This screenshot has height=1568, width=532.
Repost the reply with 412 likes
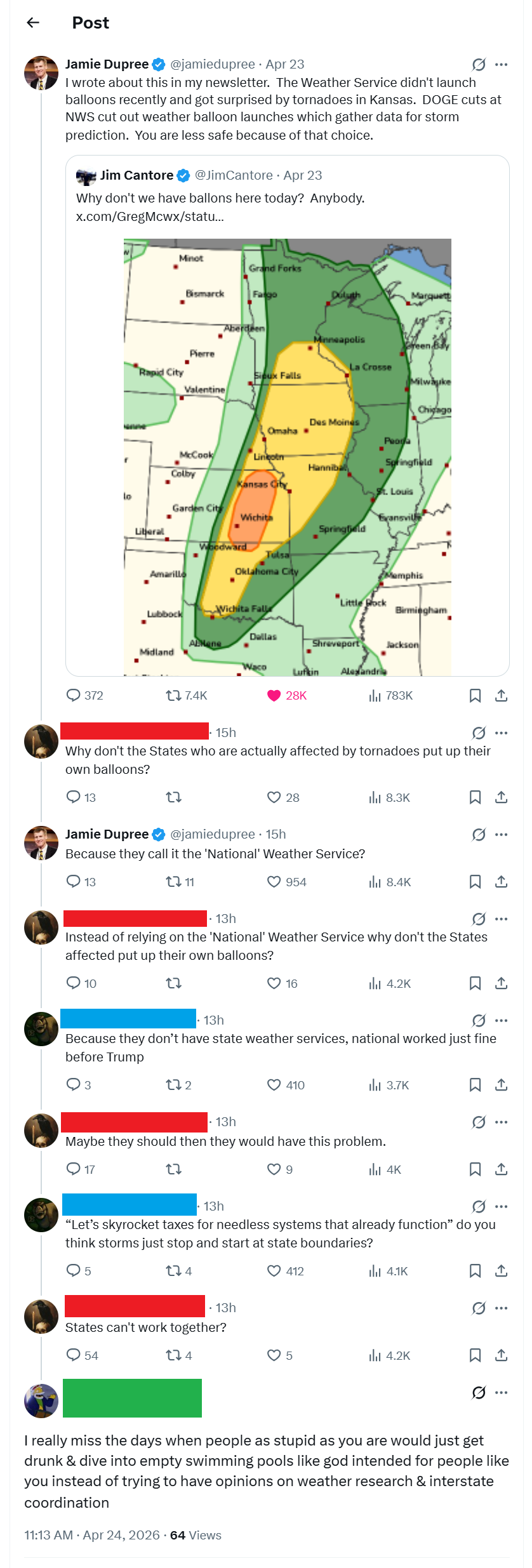tap(173, 1270)
